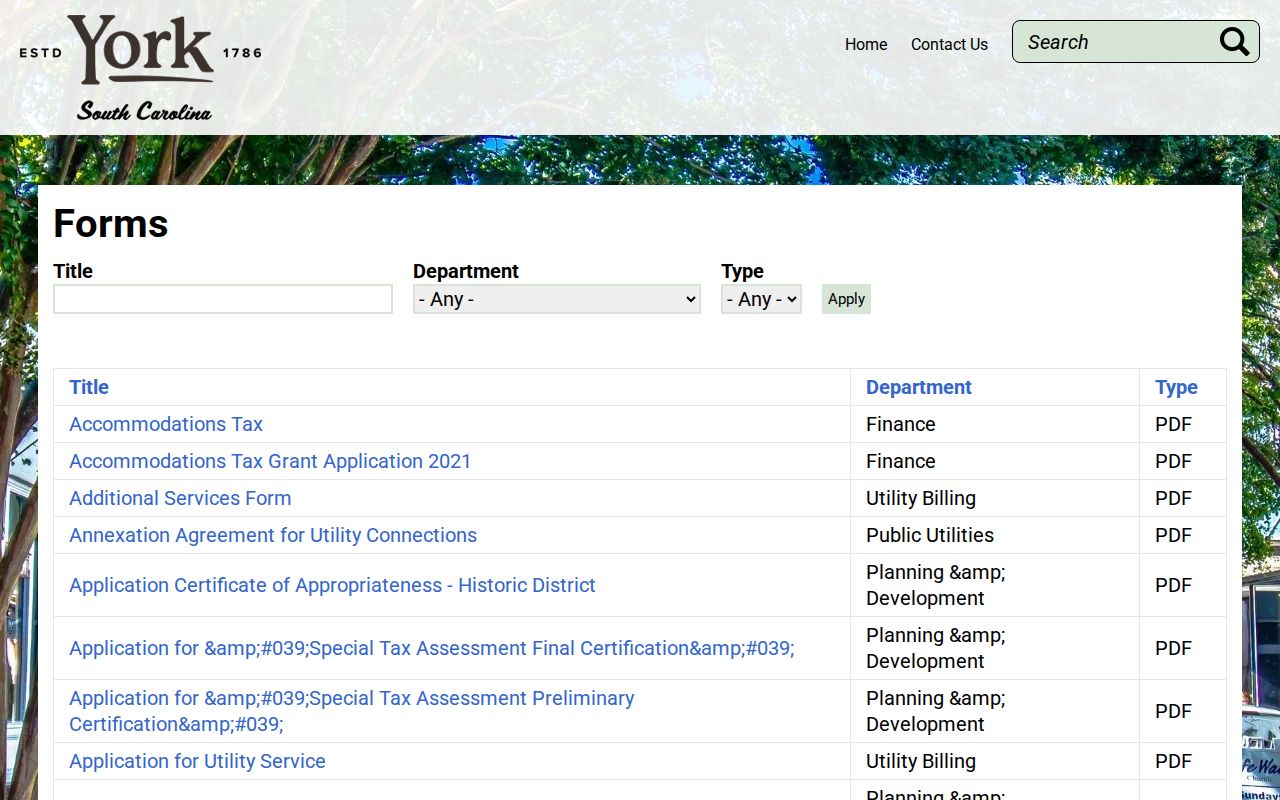Sort the table by Type column
Viewport: 1280px width, 800px height.
click(x=1176, y=387)
